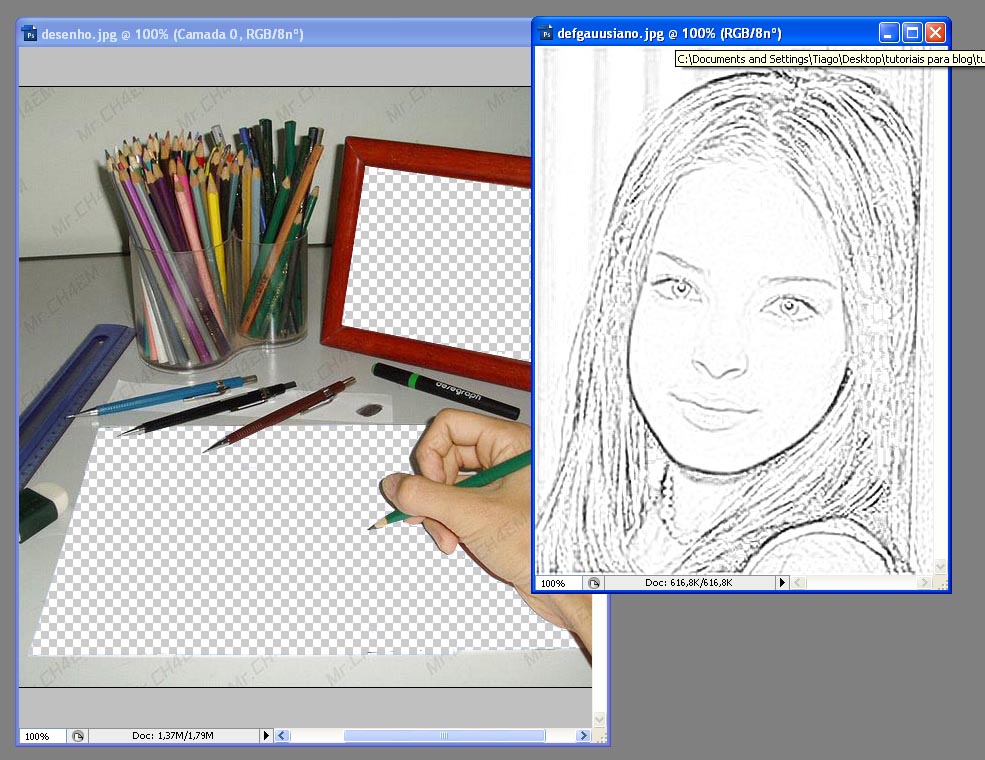Click scroll right arrow in desenho.jpg window

[583, 736]
